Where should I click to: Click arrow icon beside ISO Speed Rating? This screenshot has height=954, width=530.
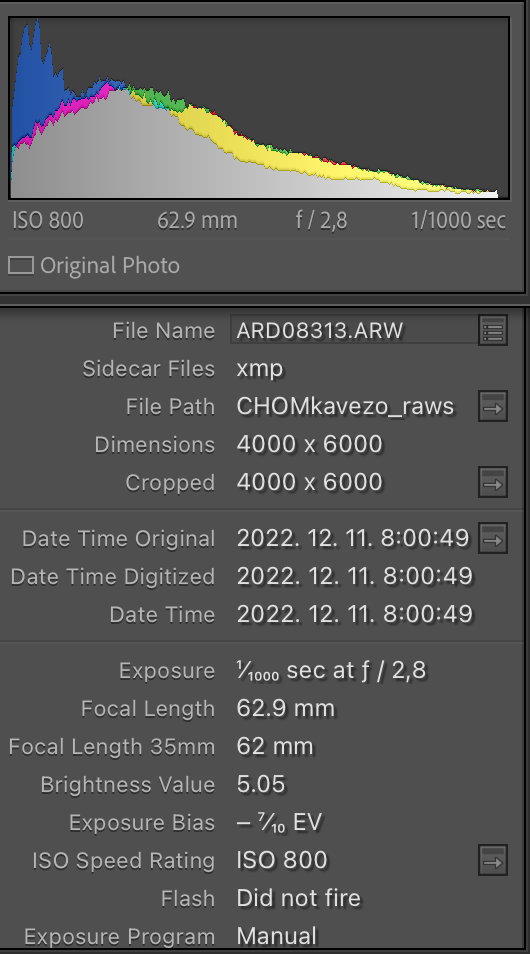[492, 860]
